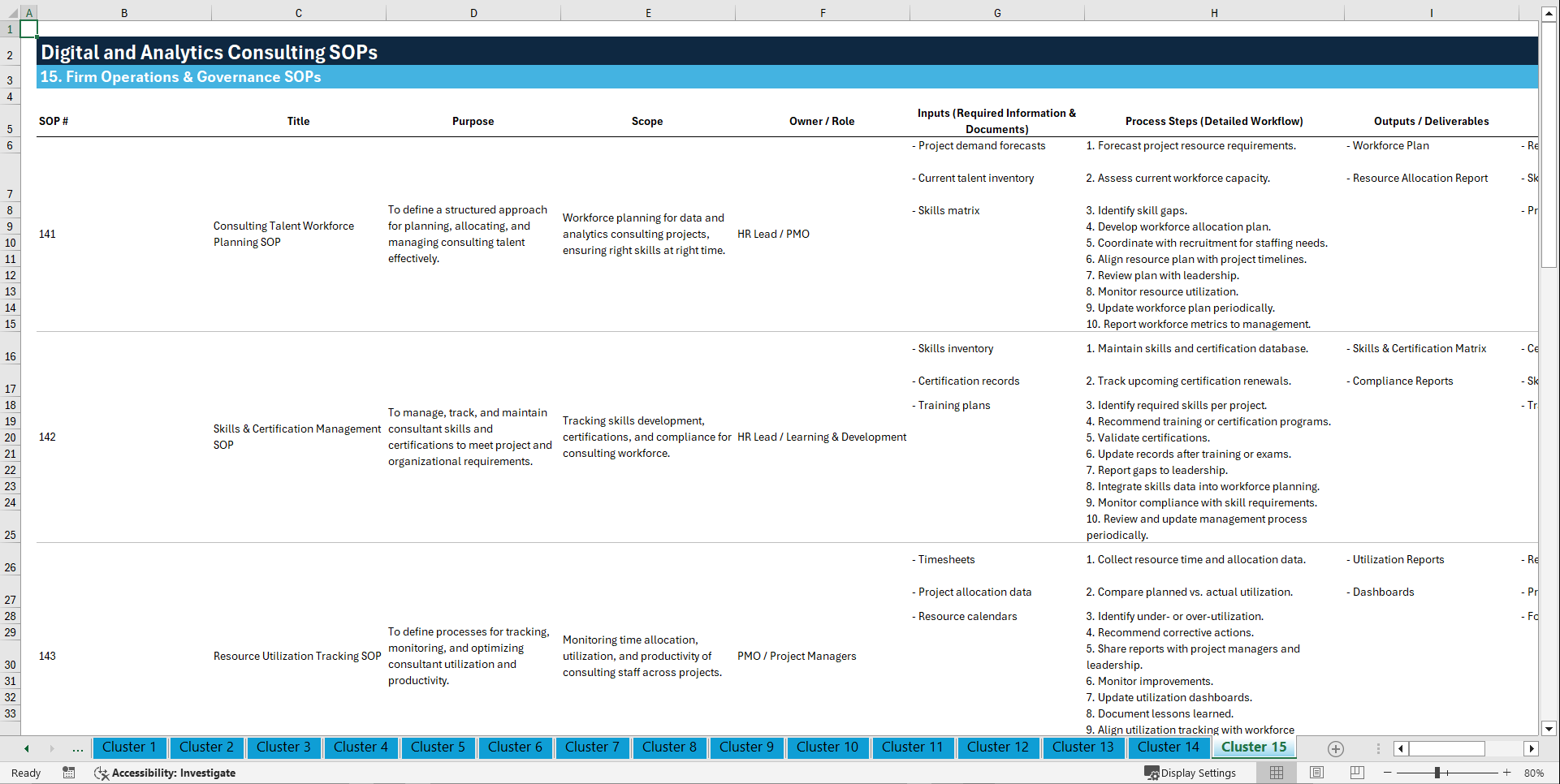Switch to Normal view icon
This screenshot has height=784, width=1560.
1276,772
